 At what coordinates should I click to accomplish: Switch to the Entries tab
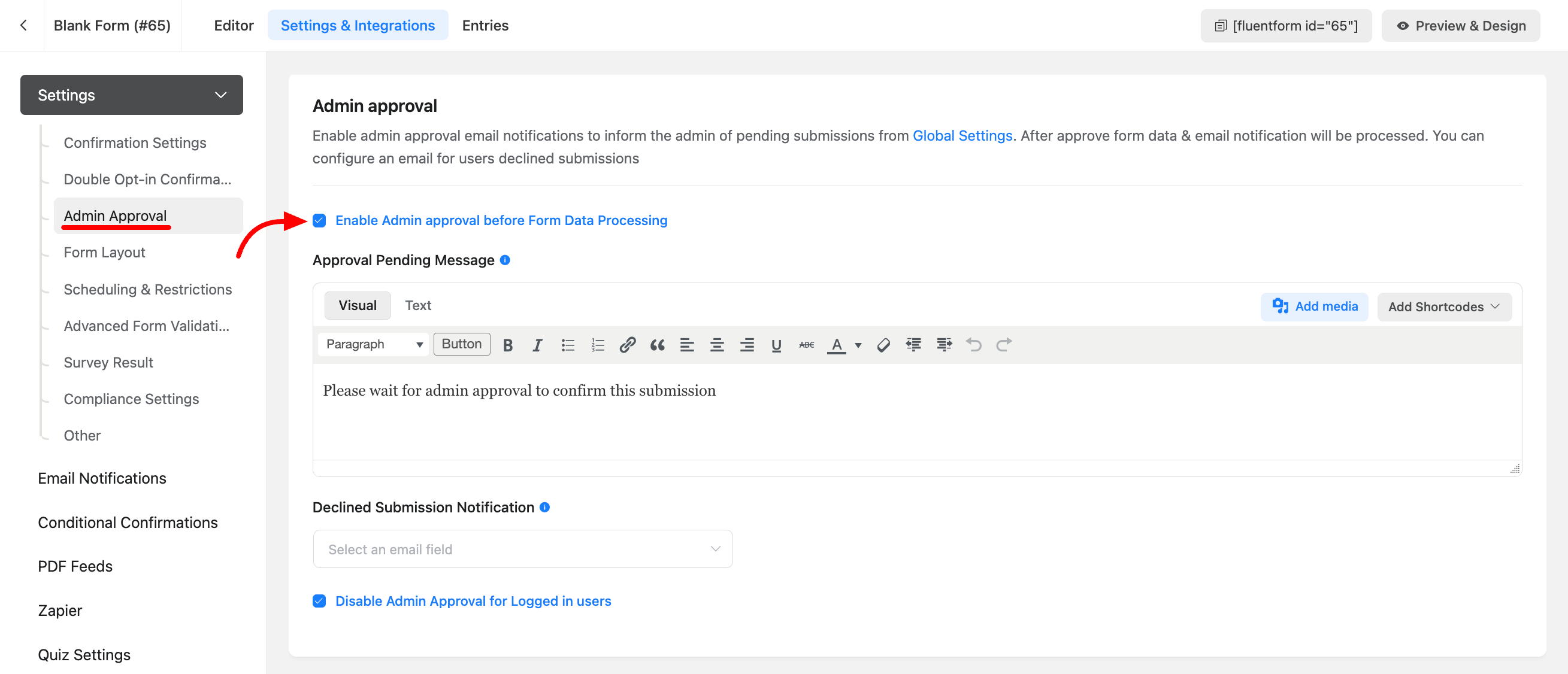click(485, 26)
